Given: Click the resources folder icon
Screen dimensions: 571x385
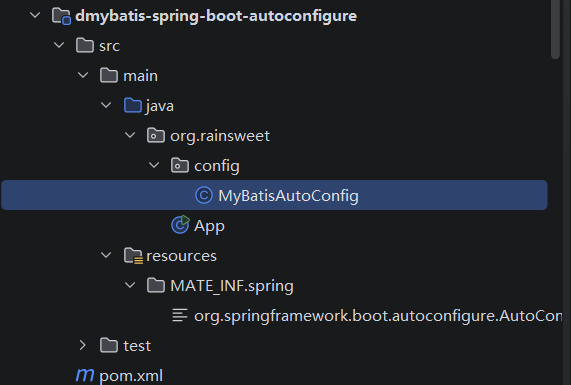Looking at the screenshot, I should (133, 255).
